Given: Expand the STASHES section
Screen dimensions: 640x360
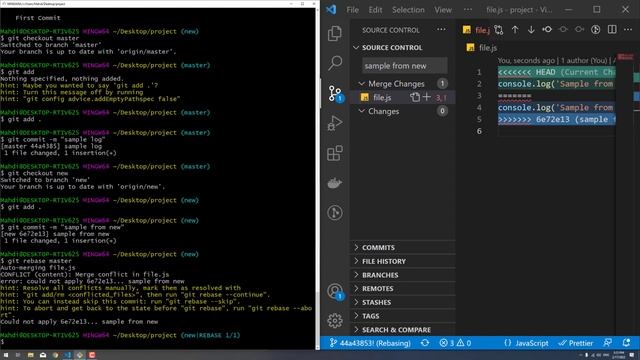Looking at the screenshot, I should click(402, 302).
